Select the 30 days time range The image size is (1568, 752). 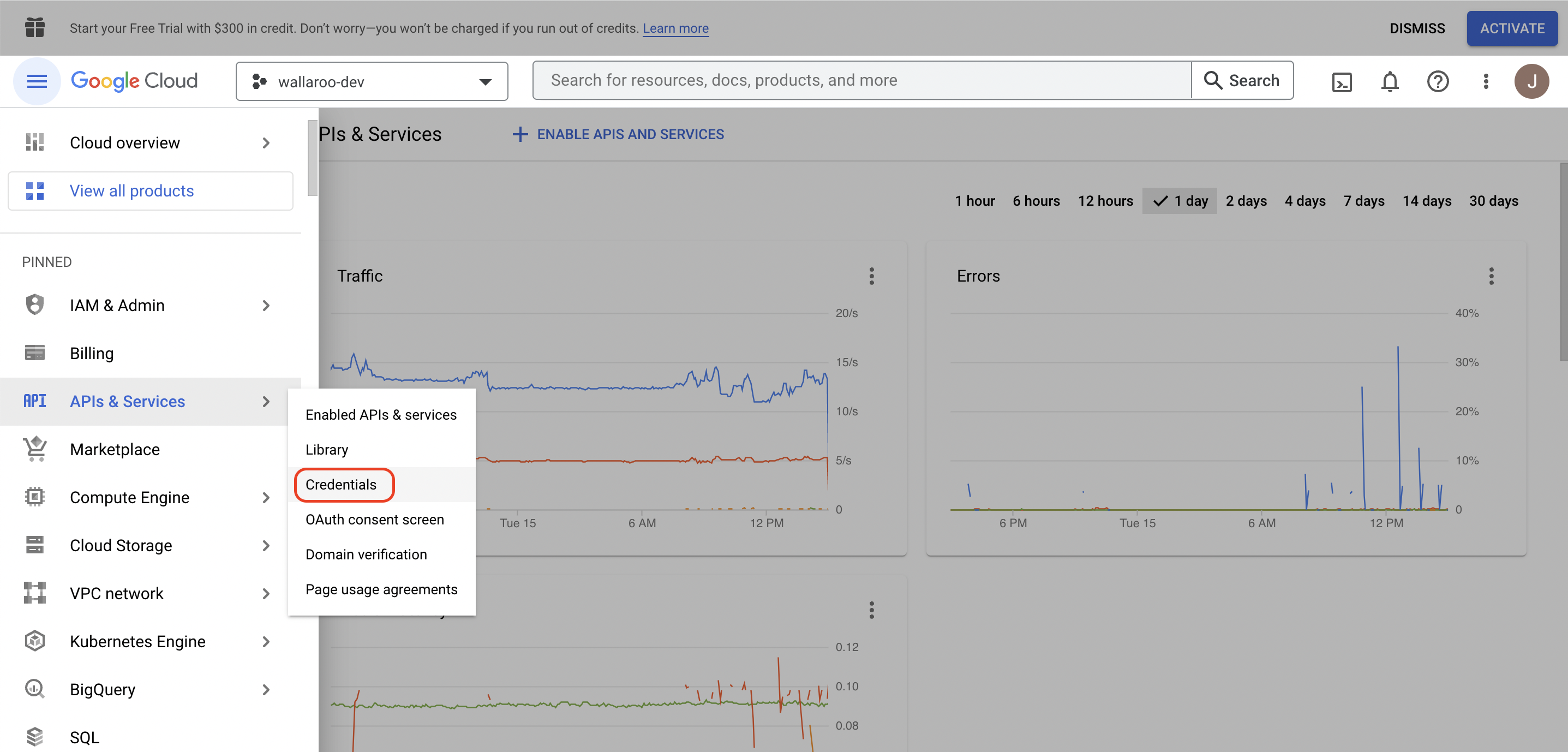click(1493, 200)
